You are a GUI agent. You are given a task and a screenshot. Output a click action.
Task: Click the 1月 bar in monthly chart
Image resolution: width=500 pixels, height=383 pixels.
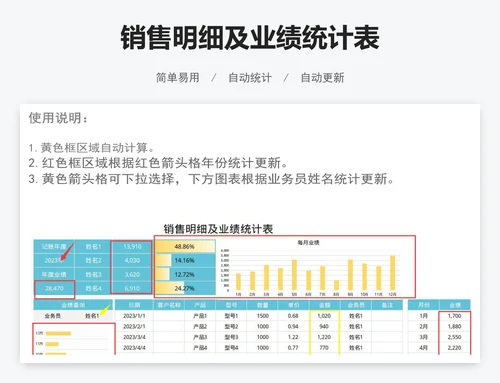click(x=238, y=282)
